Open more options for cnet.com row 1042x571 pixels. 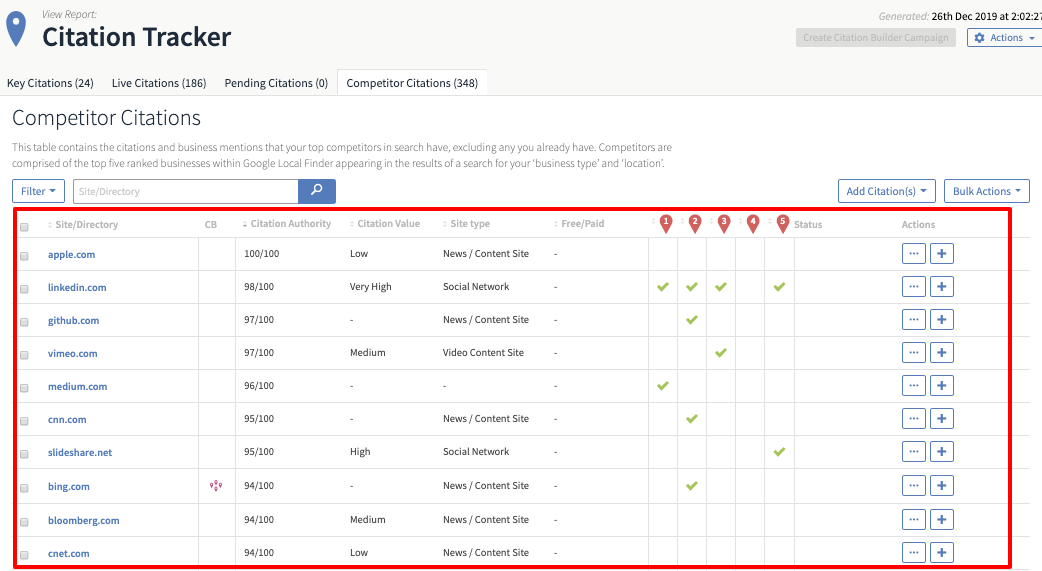[914, 552]
